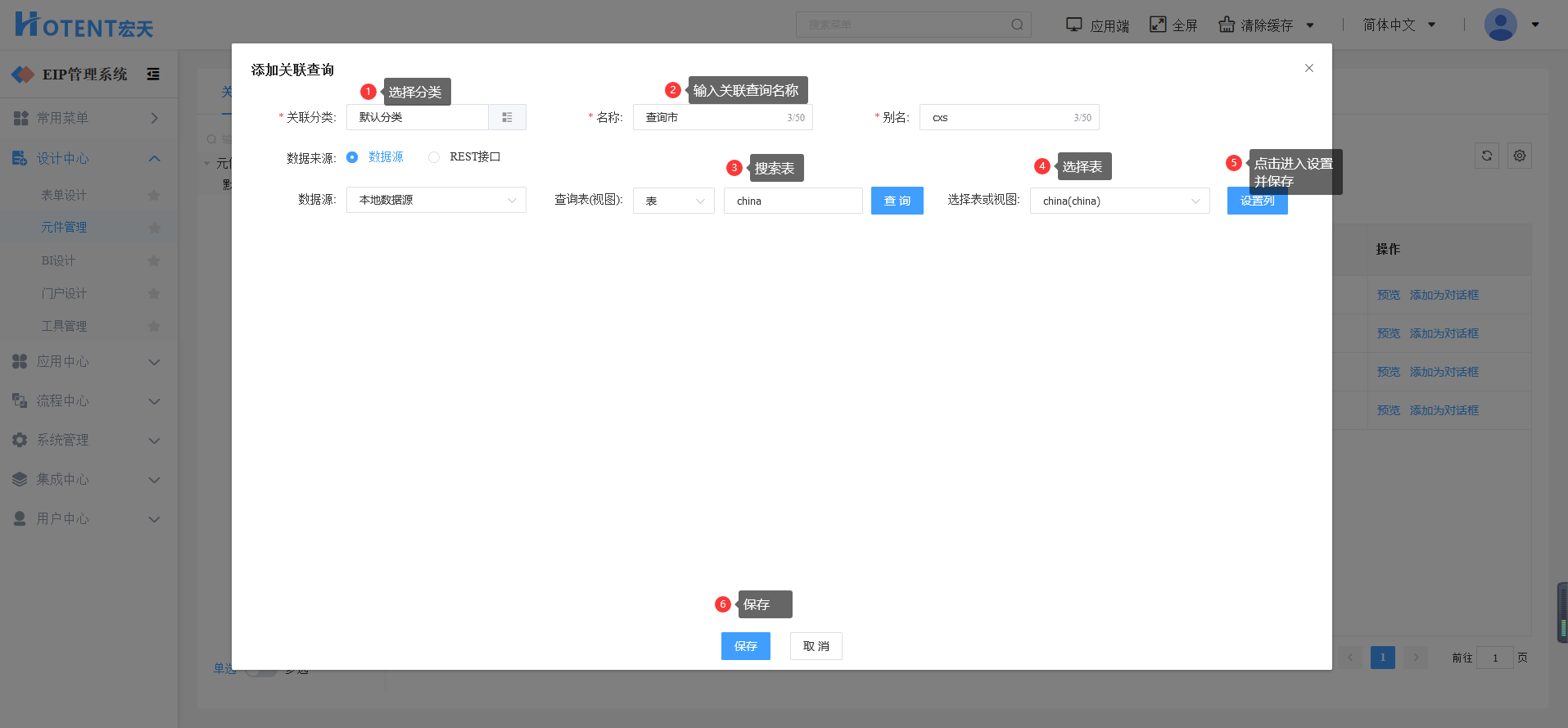The height and width of the screenshot is (728, 1568).
Task: Click the user avatar icon
Action: [1501, 25]
